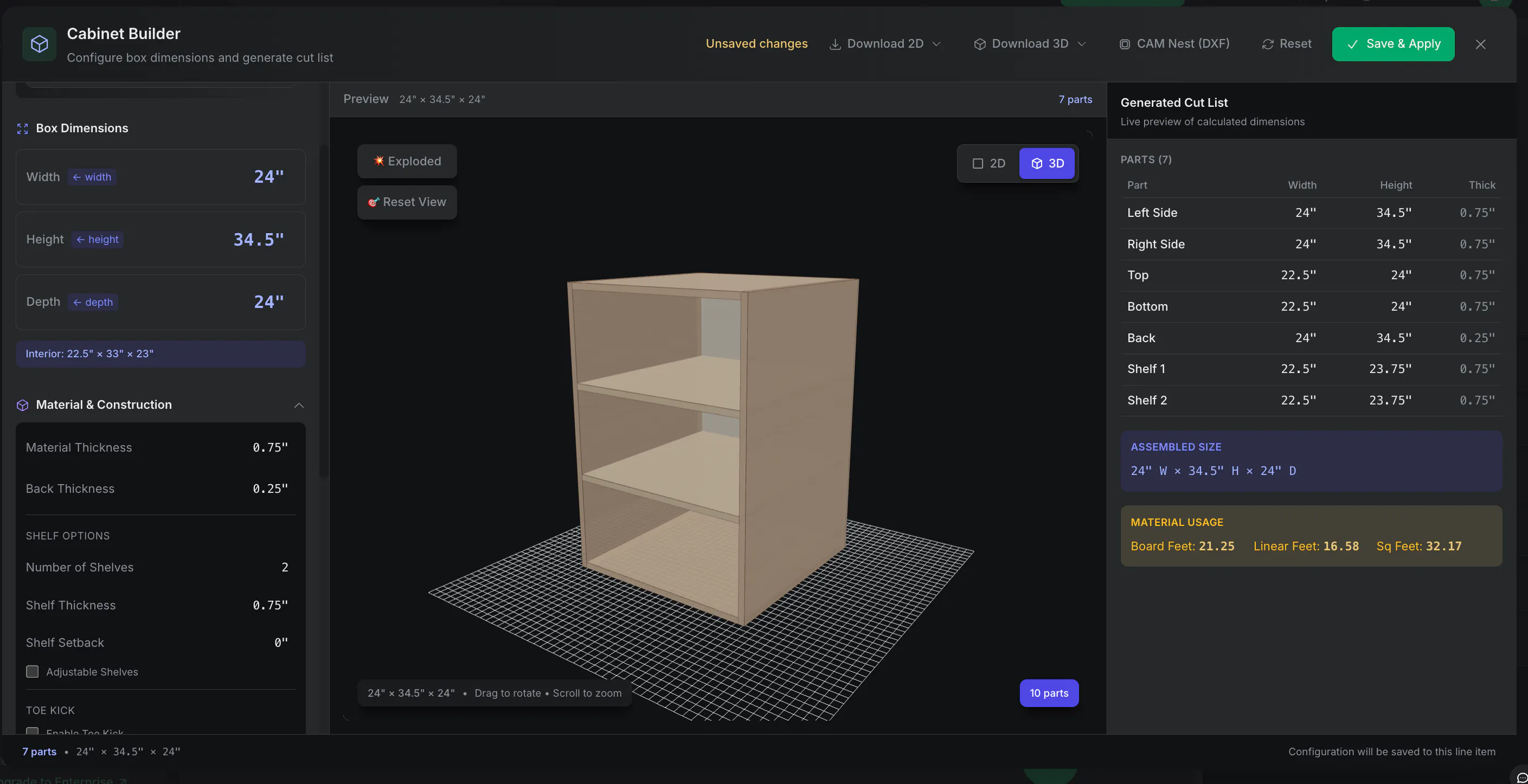Click the 10 parts badge in the preview
This screenshot has height=784, width=1528.
1049,693
